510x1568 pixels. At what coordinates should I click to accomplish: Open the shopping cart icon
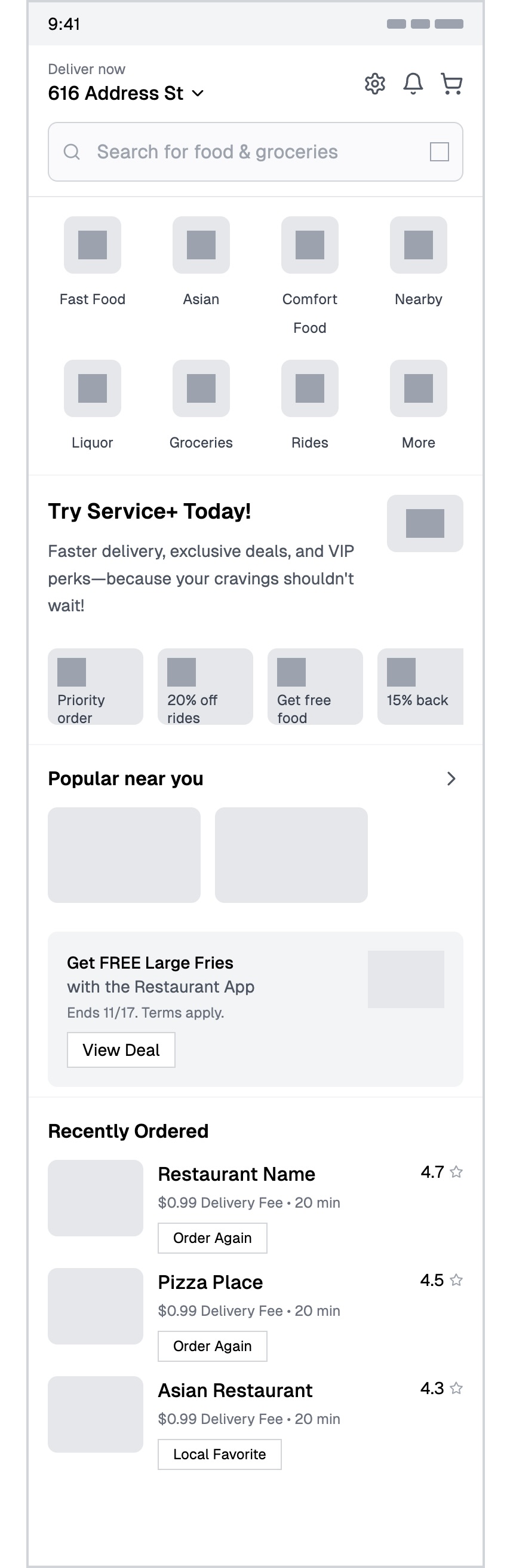pos(451,84)
